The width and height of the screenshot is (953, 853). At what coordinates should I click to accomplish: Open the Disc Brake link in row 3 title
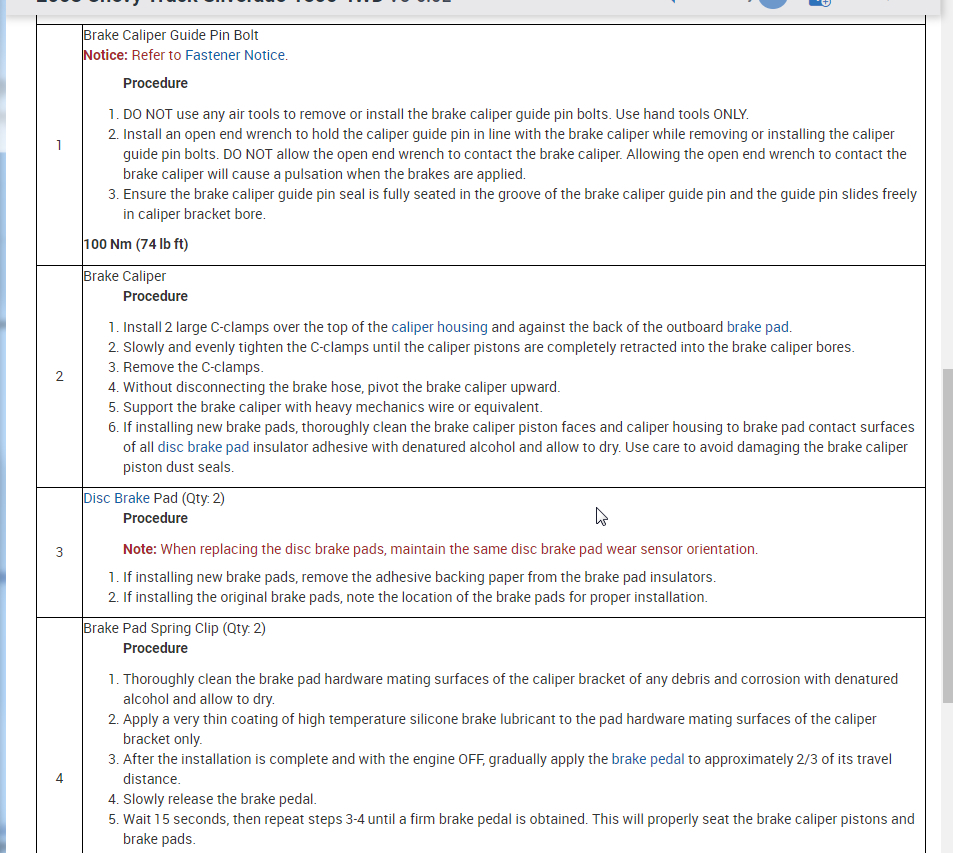(x=117, y=498)
